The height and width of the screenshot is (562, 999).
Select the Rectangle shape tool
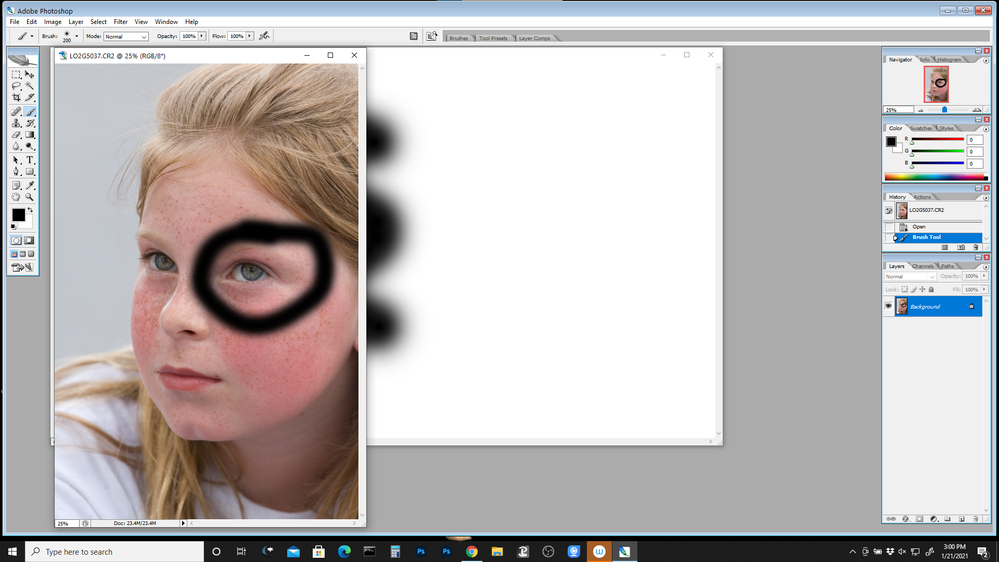click(29, 171)
